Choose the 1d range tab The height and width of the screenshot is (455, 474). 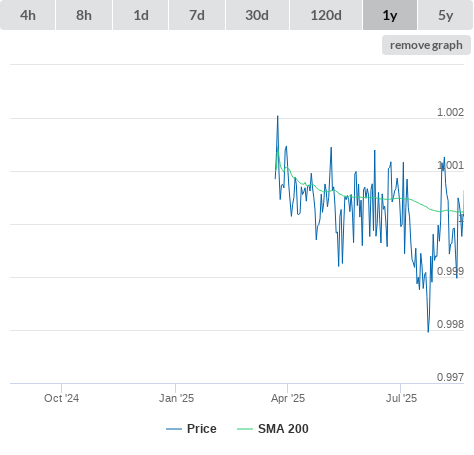(x=141, y=15)
